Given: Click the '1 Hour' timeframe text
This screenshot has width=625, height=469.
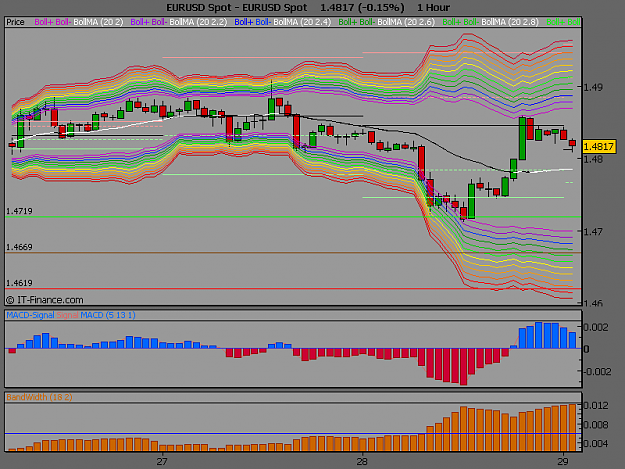Looking at the screenshot, I should click(433, 8).
